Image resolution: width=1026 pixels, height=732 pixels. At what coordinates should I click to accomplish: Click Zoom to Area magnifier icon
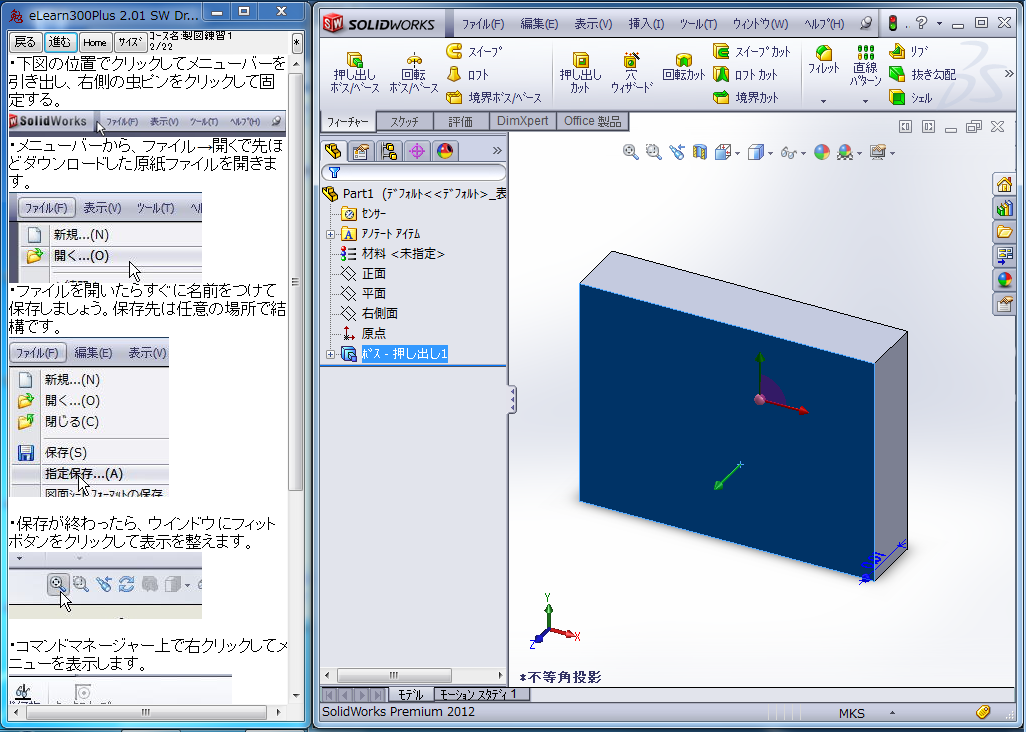653,152
